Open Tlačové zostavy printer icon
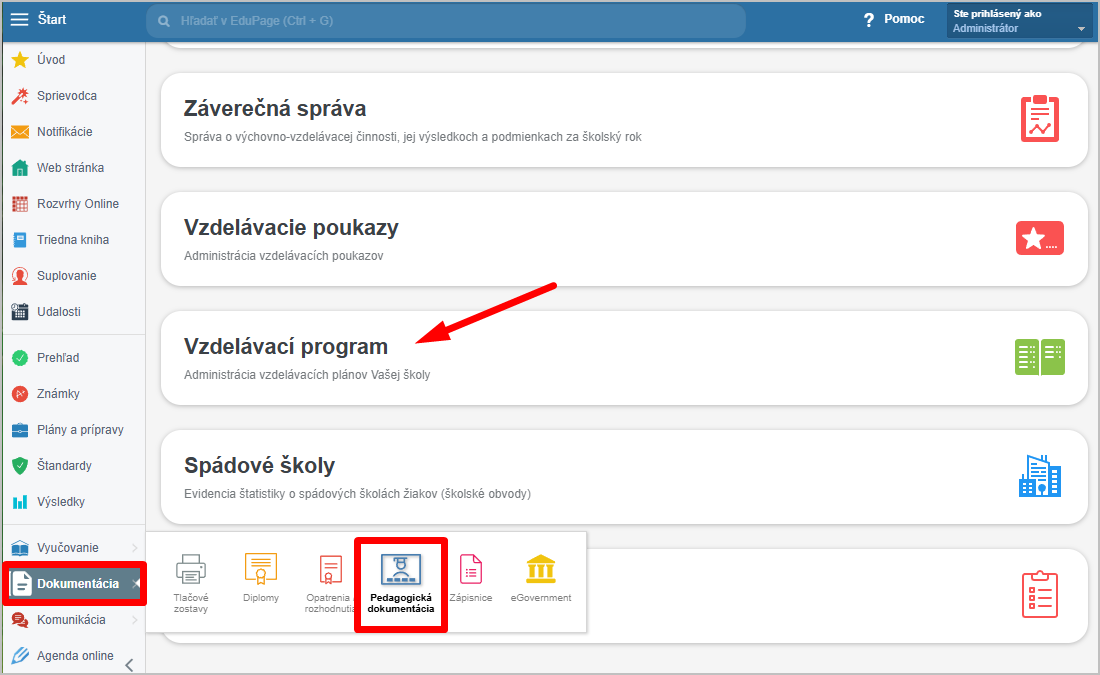Viewport: 1100px width, 675px height. click(x=191, y=569)
